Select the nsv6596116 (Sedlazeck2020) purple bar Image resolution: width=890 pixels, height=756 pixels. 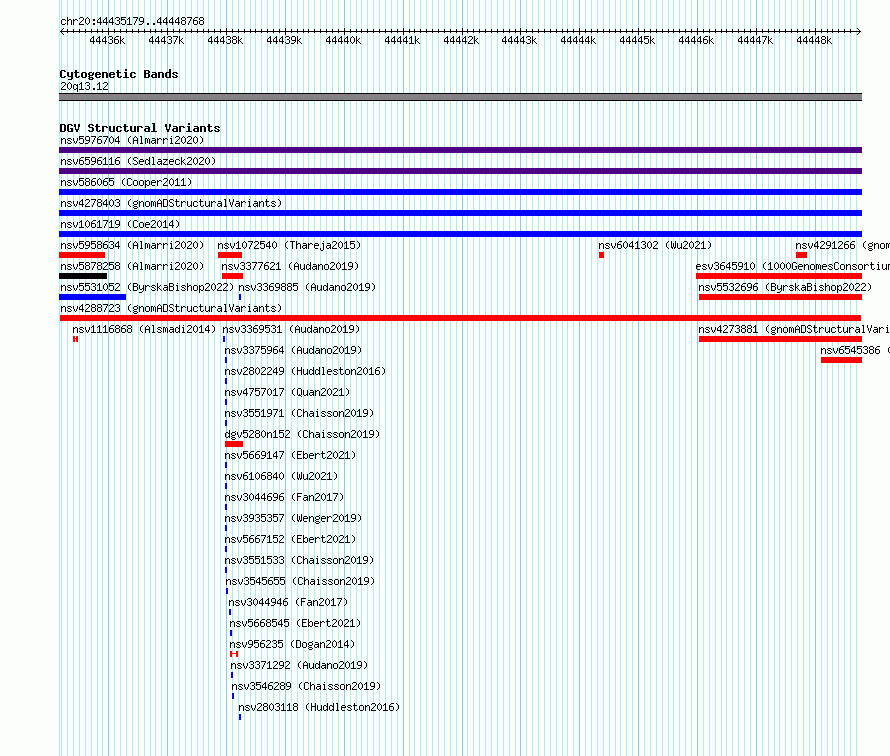pyautogui.click(x=460, y=171)
